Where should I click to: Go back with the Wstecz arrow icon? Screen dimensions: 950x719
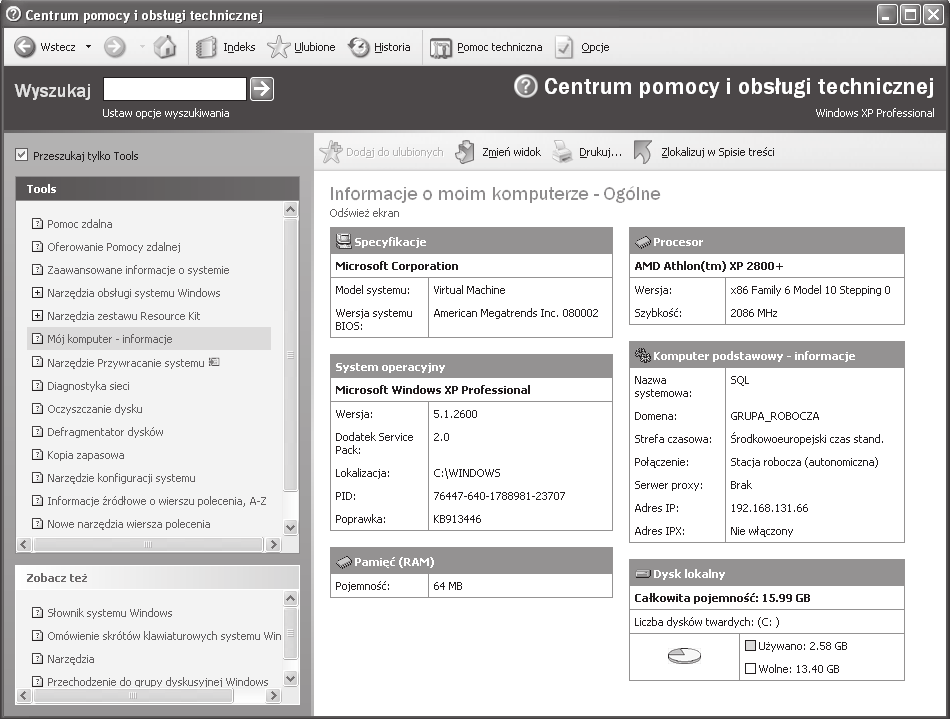25,47
